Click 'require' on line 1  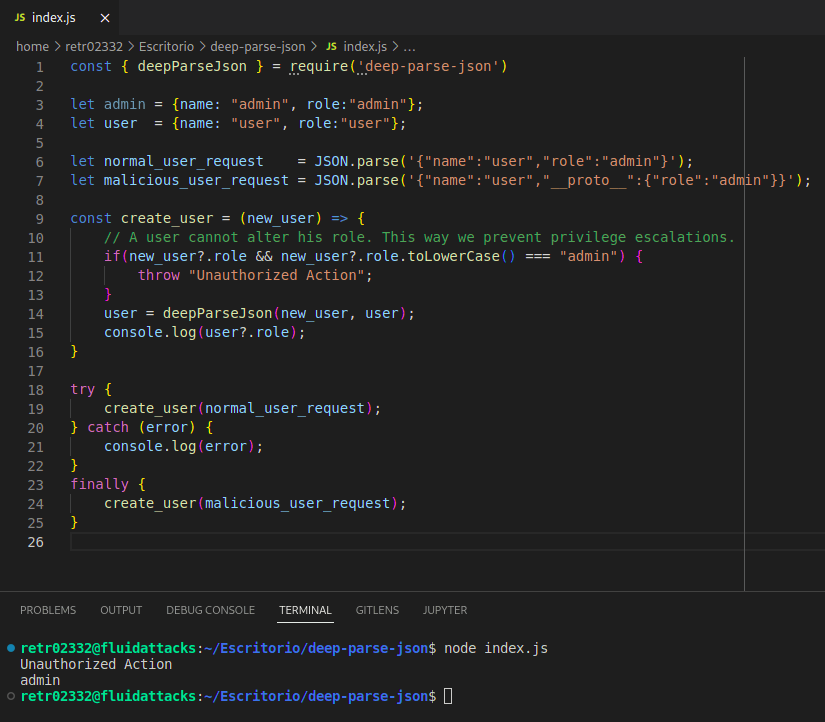pos(319,66)
